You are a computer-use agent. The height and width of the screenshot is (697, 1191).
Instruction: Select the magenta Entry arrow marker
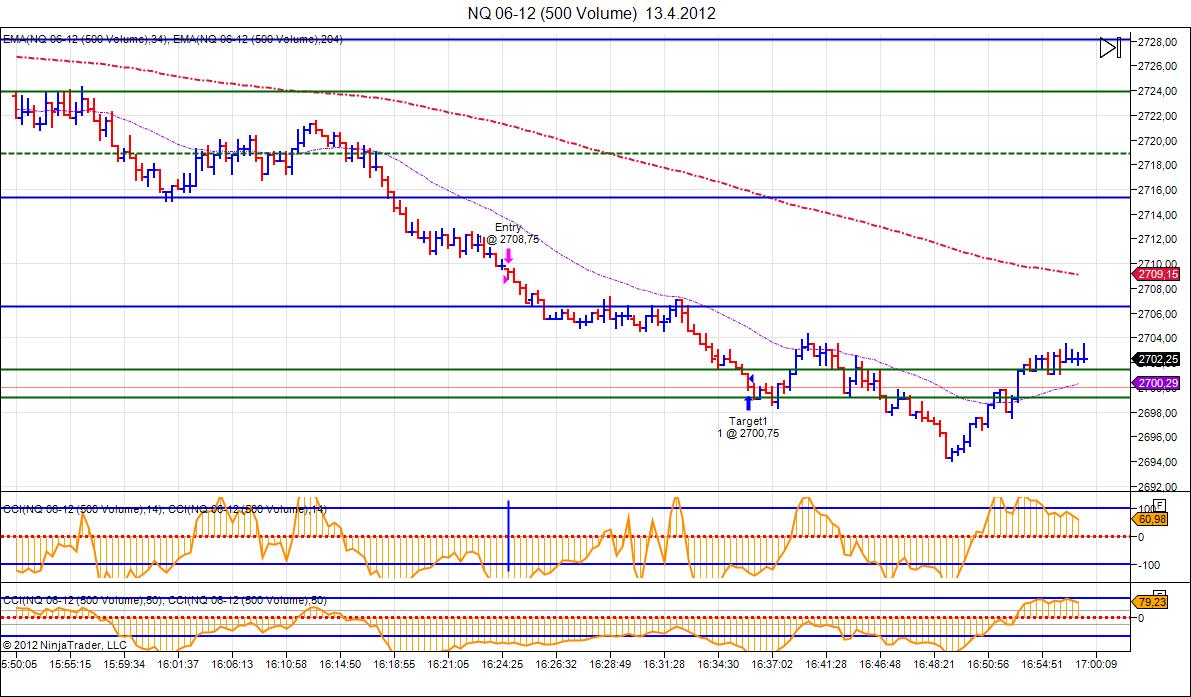coord(509,257)
